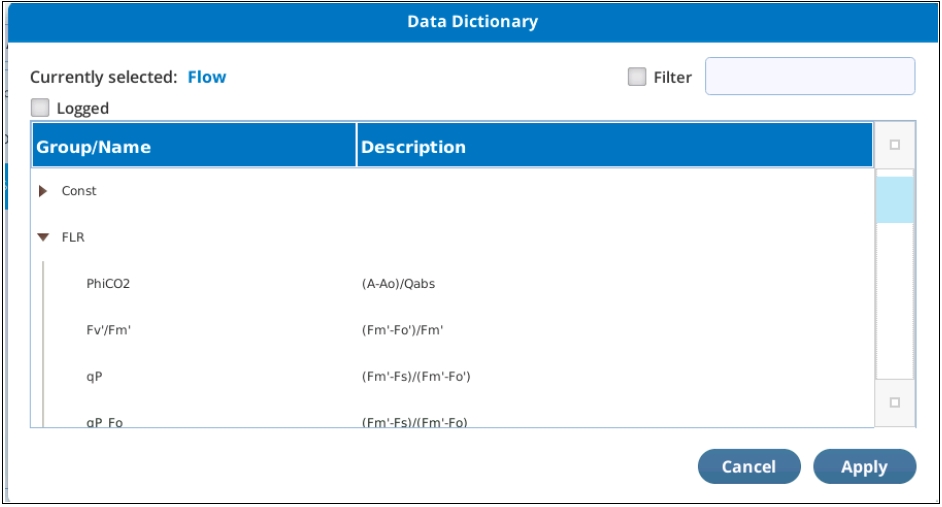Choose the qP variable
This screenshot has width=942, height=507.
[x=452, y=377]
